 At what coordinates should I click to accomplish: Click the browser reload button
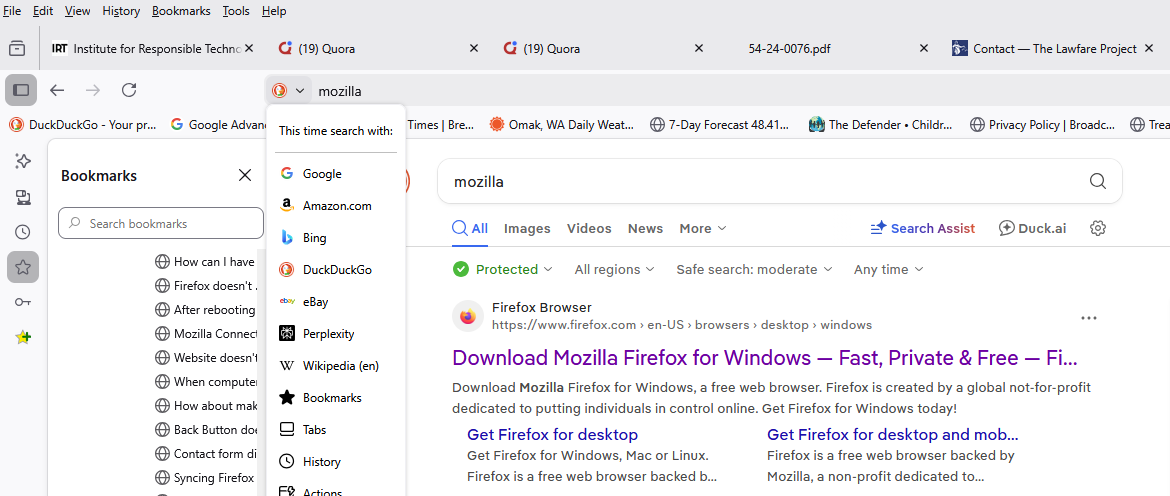click(x=129, y=90)
